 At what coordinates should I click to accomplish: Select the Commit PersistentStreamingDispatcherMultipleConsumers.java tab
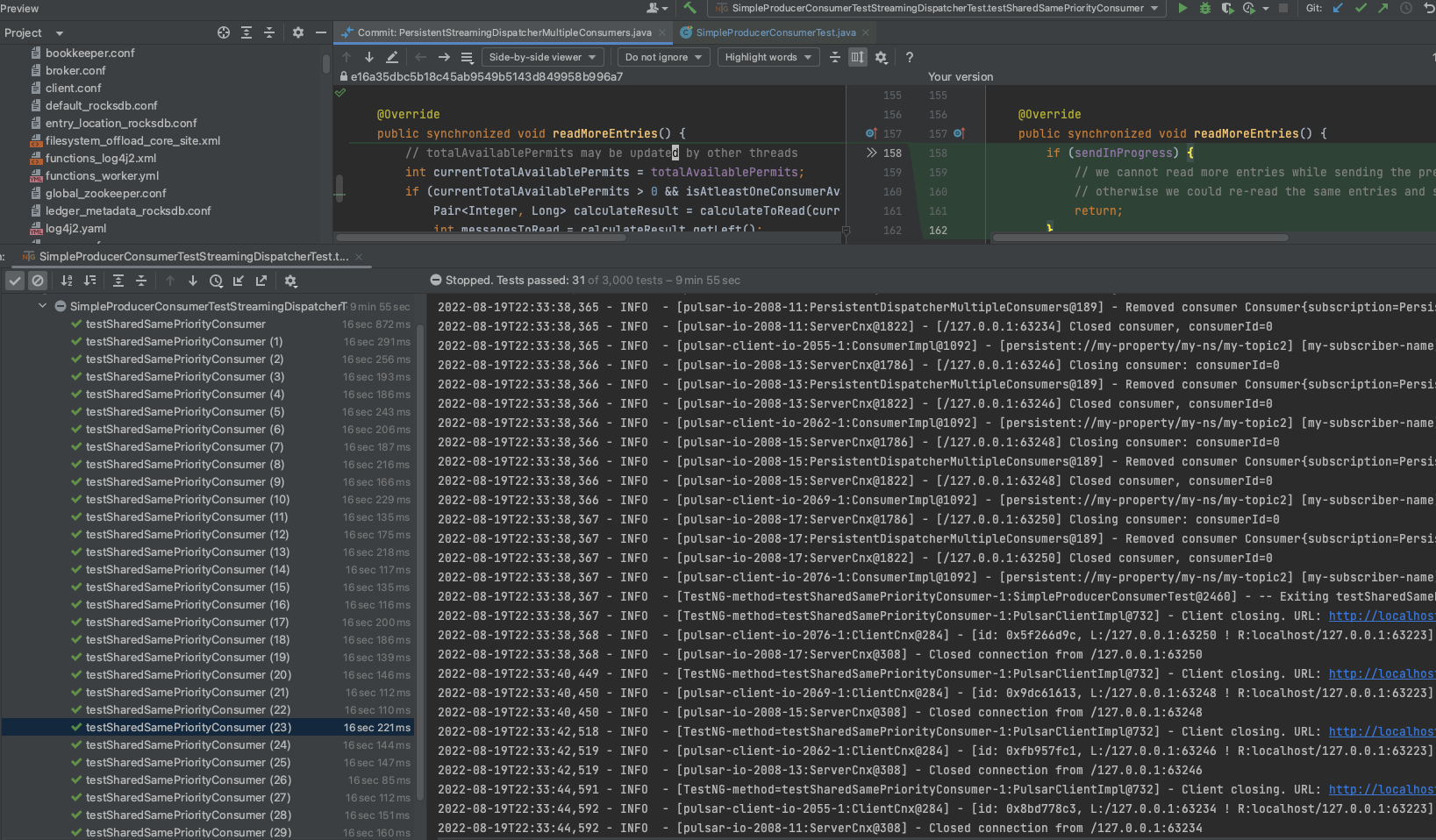[504, 32]
